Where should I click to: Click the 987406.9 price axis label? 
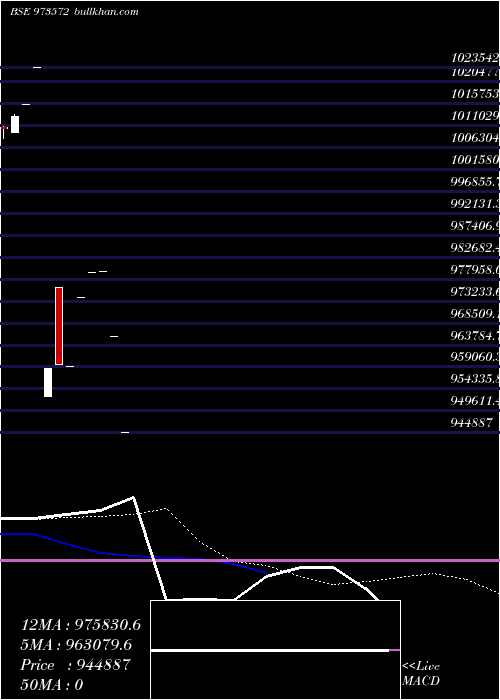[475, 225]
